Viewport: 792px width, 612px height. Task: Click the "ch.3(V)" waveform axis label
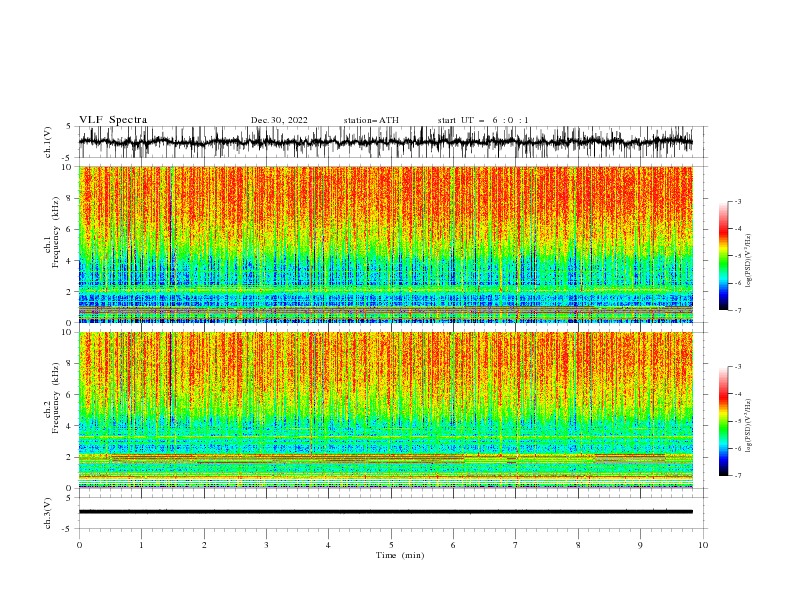48,513
